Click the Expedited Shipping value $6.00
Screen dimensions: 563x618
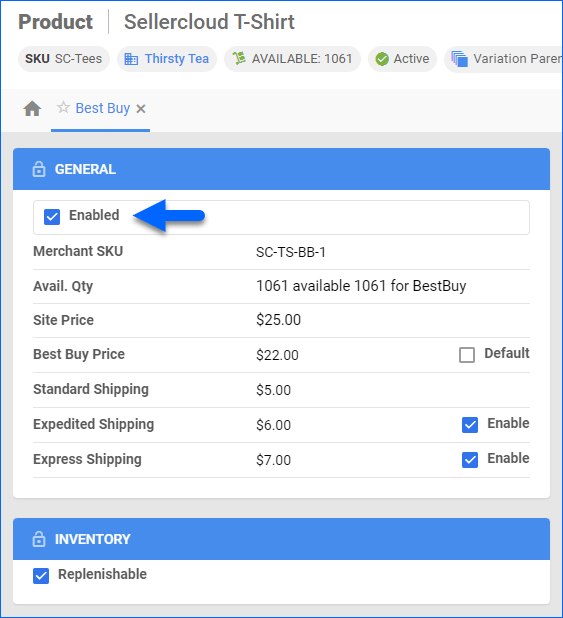[273, 425]
